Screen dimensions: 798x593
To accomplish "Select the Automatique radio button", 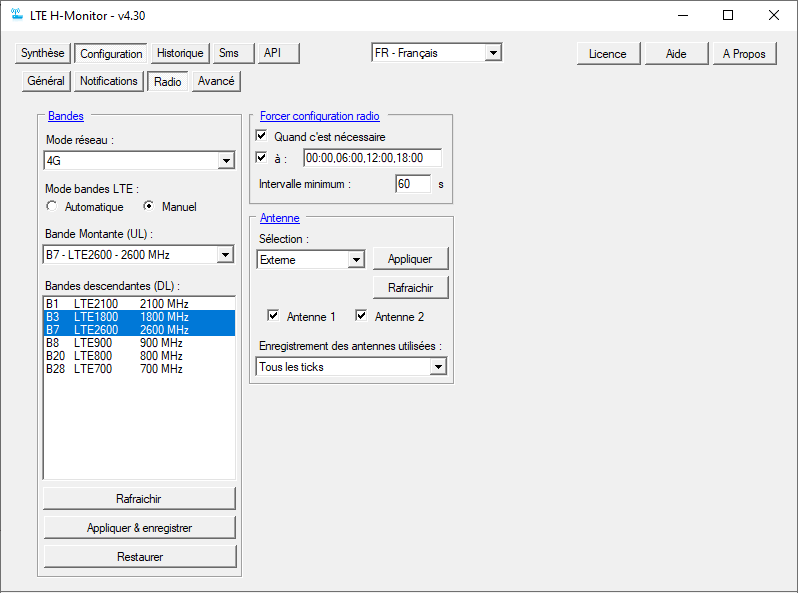I will 52,207.
